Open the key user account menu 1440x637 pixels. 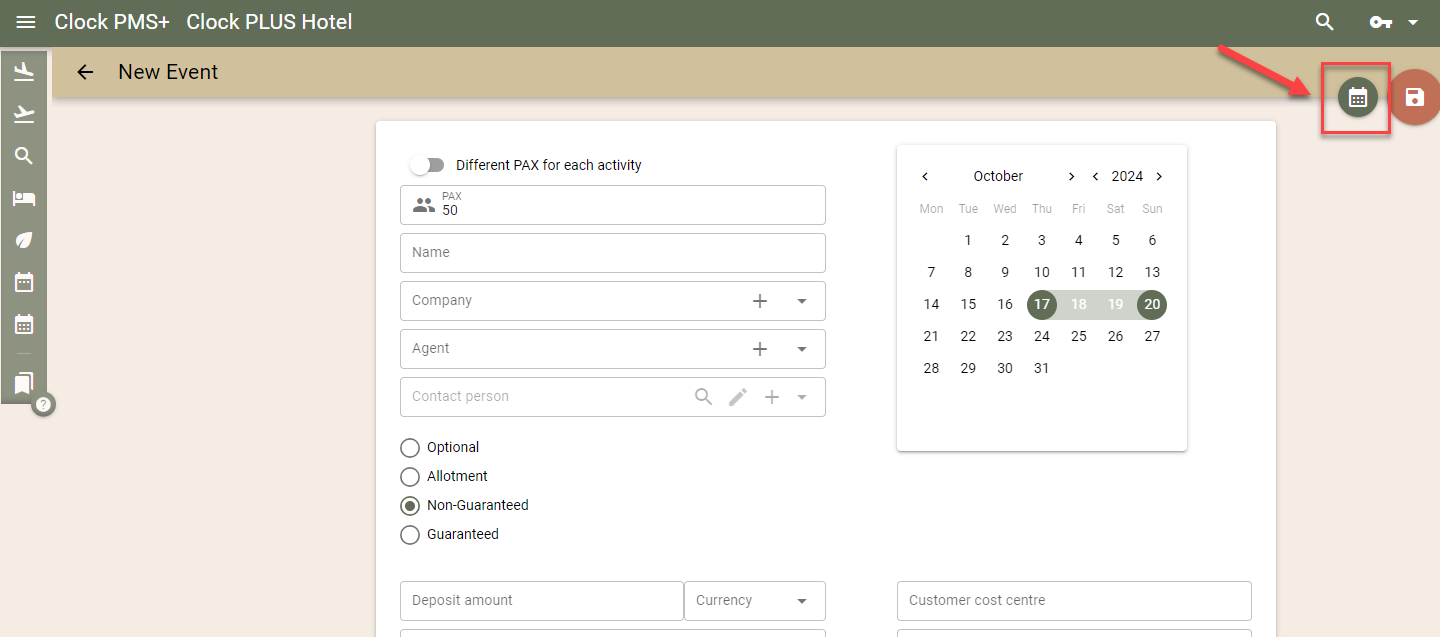[x=1381, y=22]
